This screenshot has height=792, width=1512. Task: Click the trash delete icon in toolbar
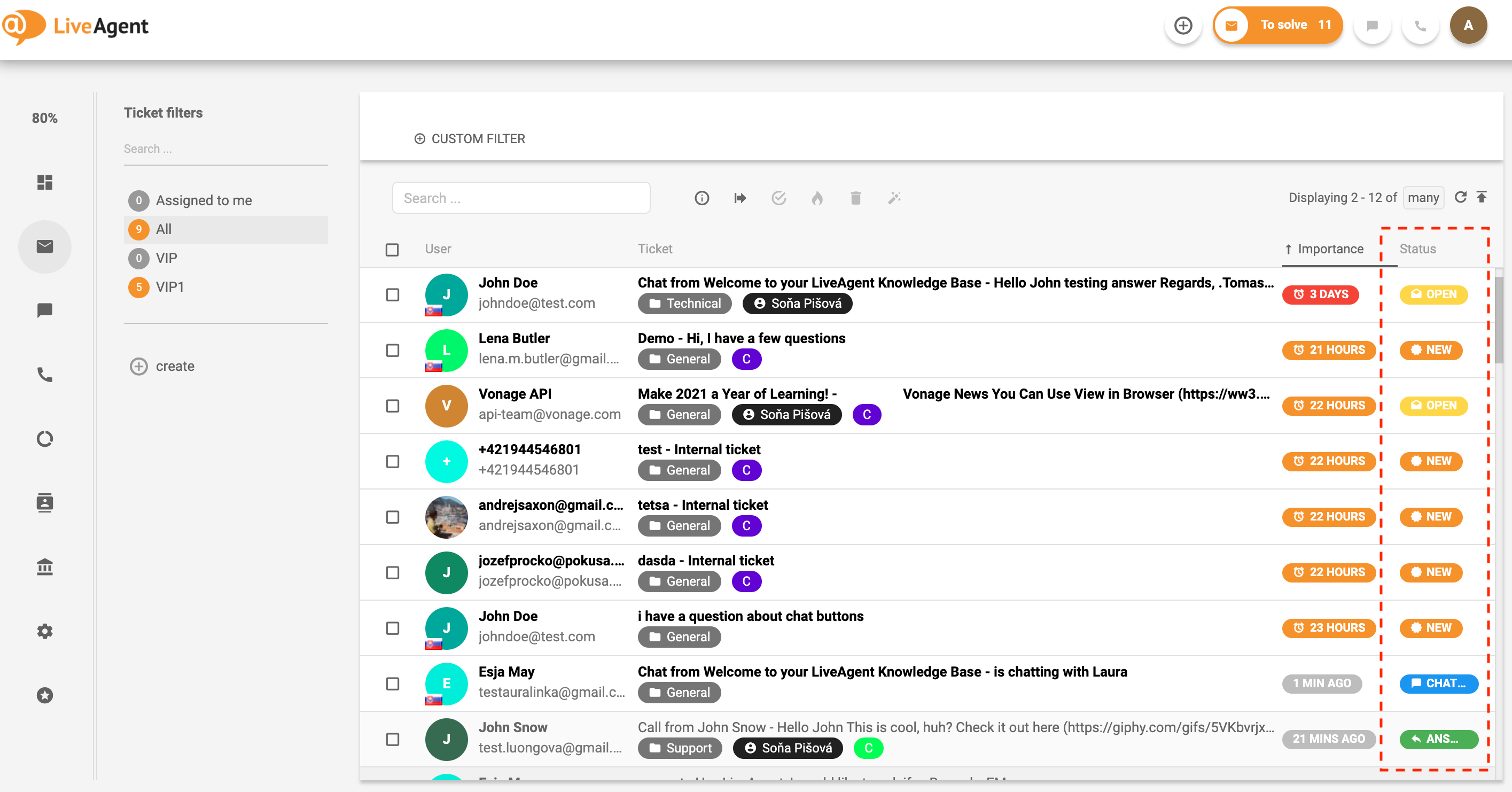tap(855, 198)
